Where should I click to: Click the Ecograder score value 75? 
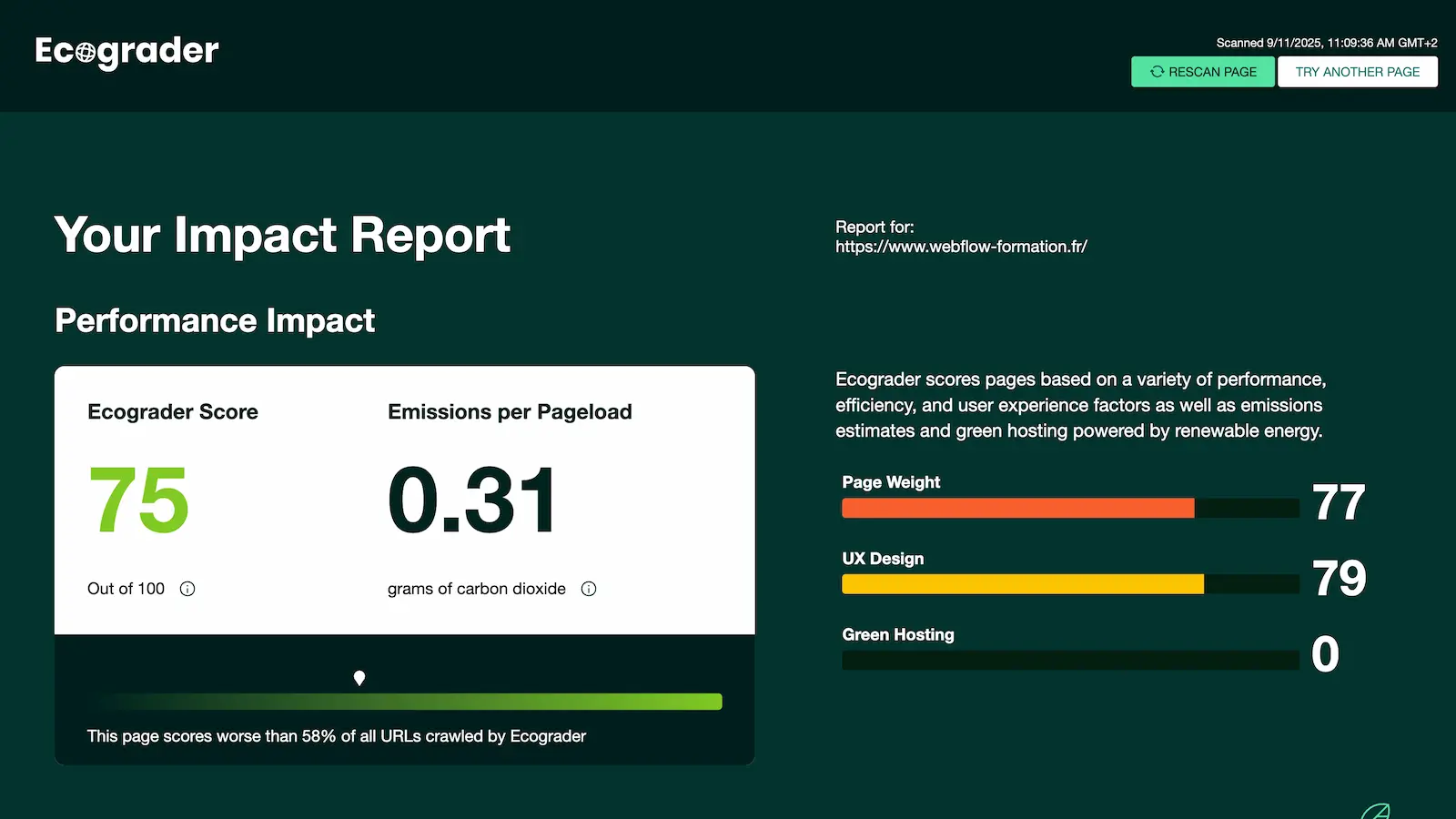[x=138, y=500]
